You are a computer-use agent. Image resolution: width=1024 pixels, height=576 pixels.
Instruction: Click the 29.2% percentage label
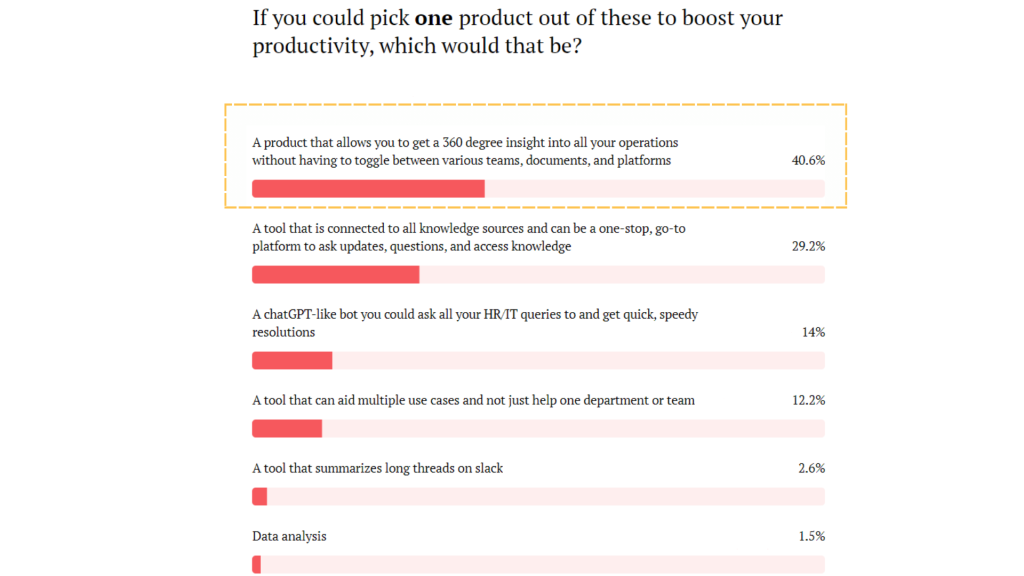808,246
